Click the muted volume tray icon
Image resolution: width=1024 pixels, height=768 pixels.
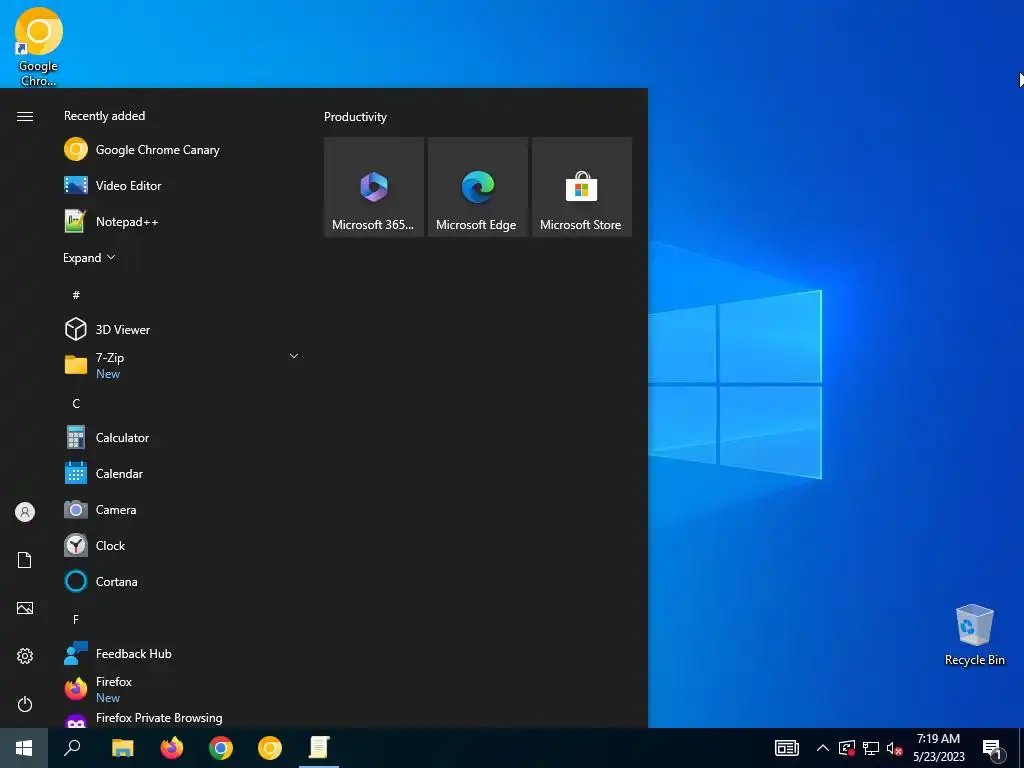[894, 748]
